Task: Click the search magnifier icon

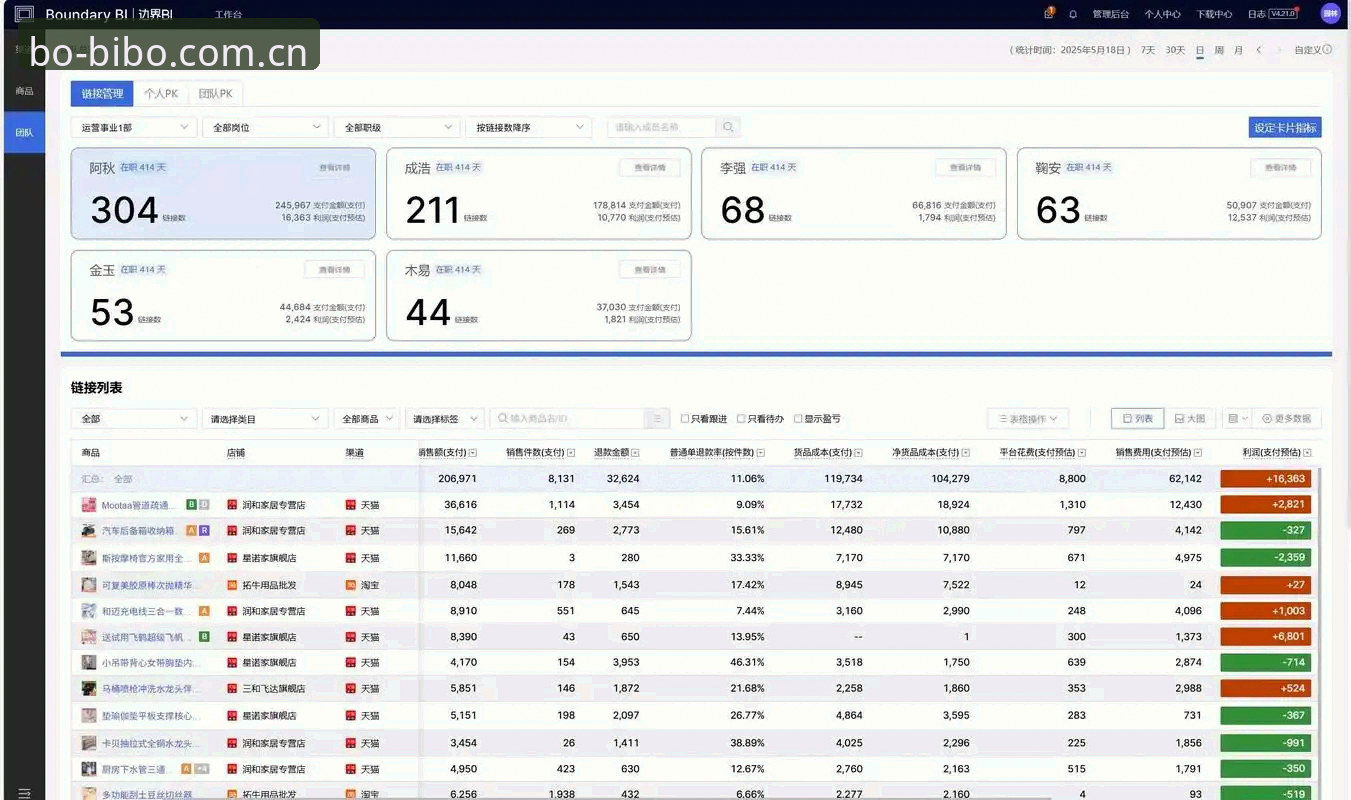Action: pos(728,127)
